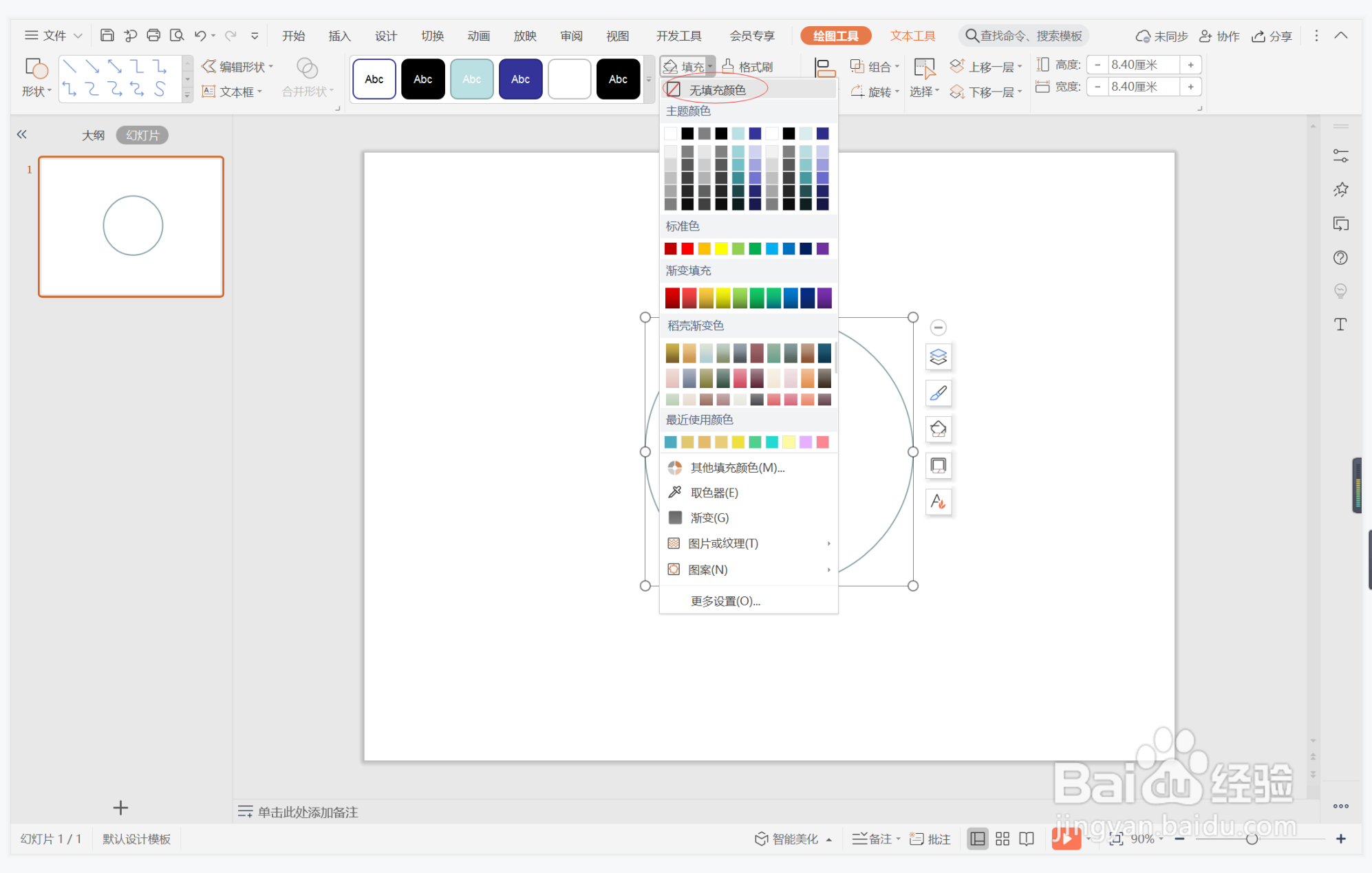Open the 设计 ribbon tab
The width and height of the screenshot is (1372, 873).
pos(386,36)
